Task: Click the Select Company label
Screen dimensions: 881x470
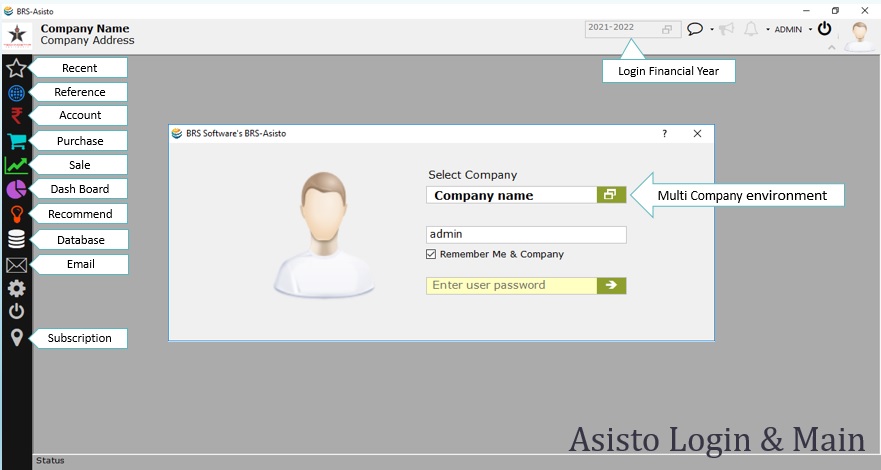Action: pyautogui.click(x=473, y=175)
